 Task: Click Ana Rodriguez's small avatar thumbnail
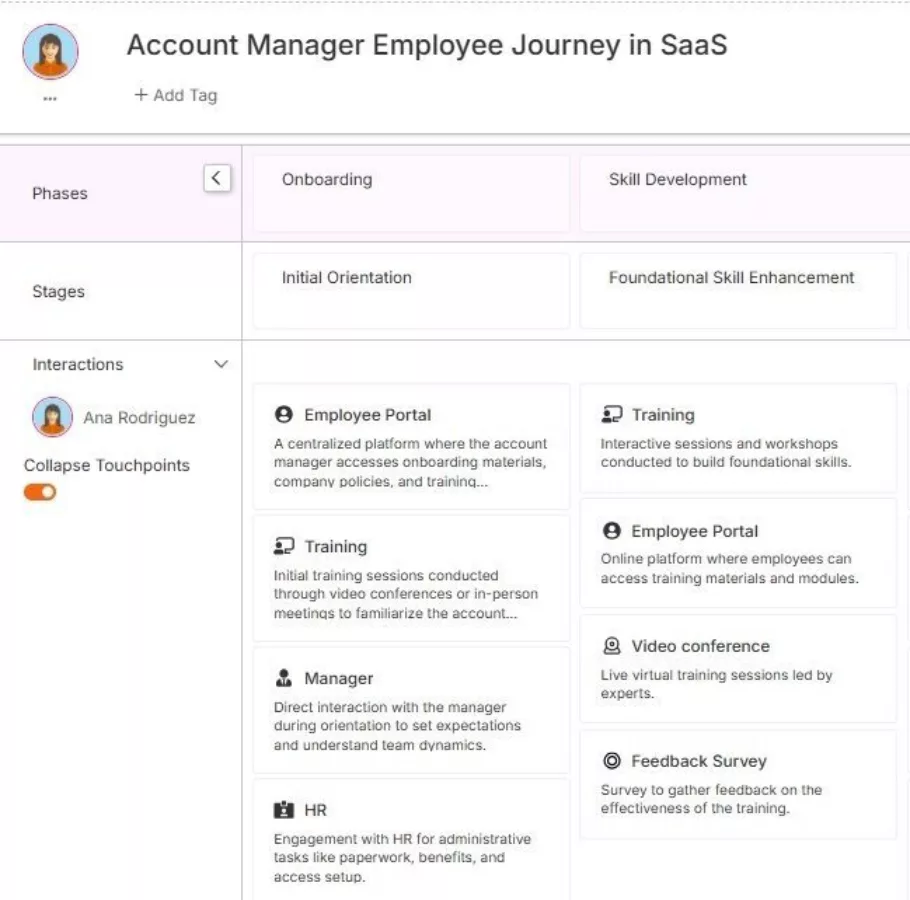coord(52,417)
